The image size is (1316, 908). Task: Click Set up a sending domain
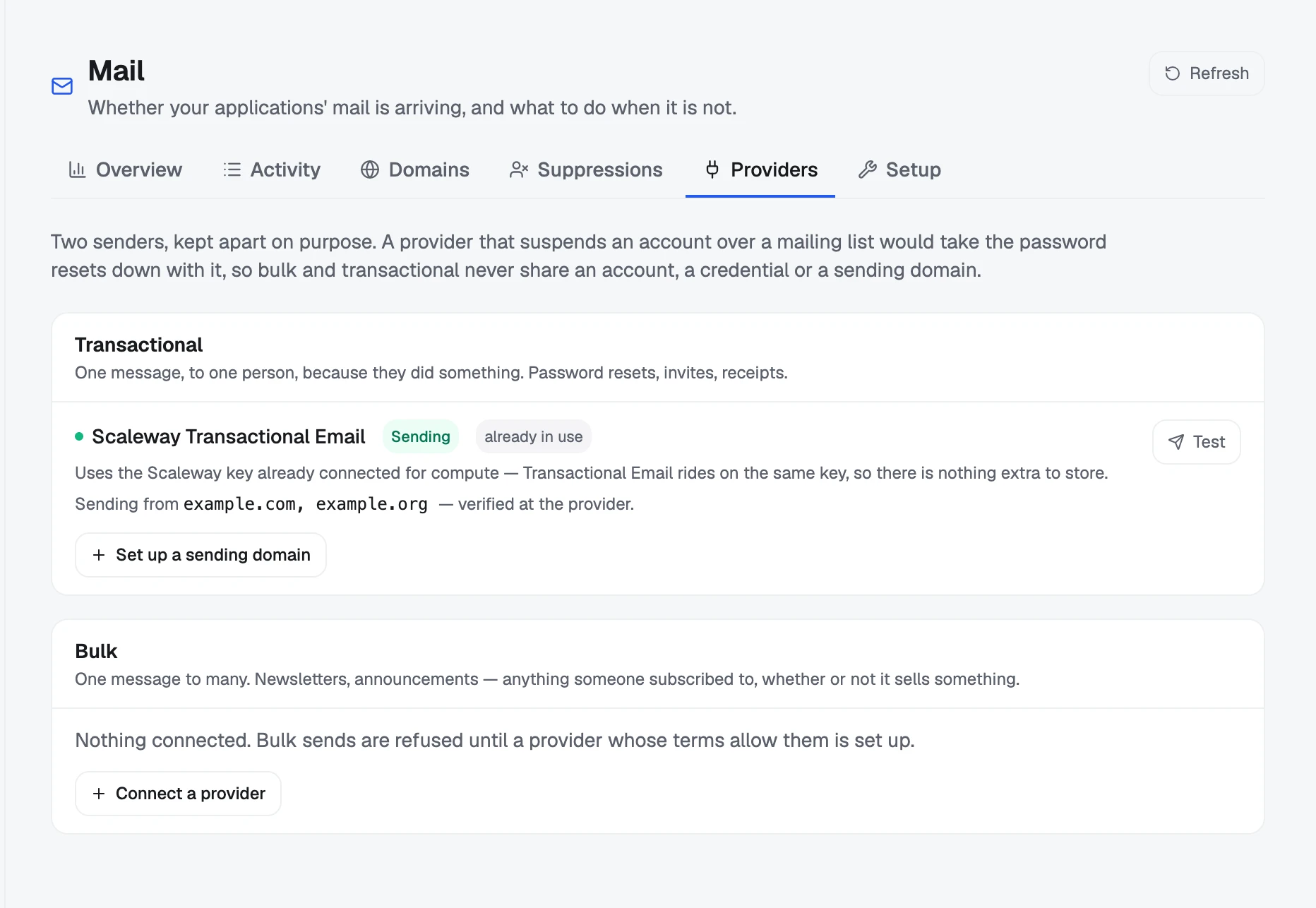[201, 555]
